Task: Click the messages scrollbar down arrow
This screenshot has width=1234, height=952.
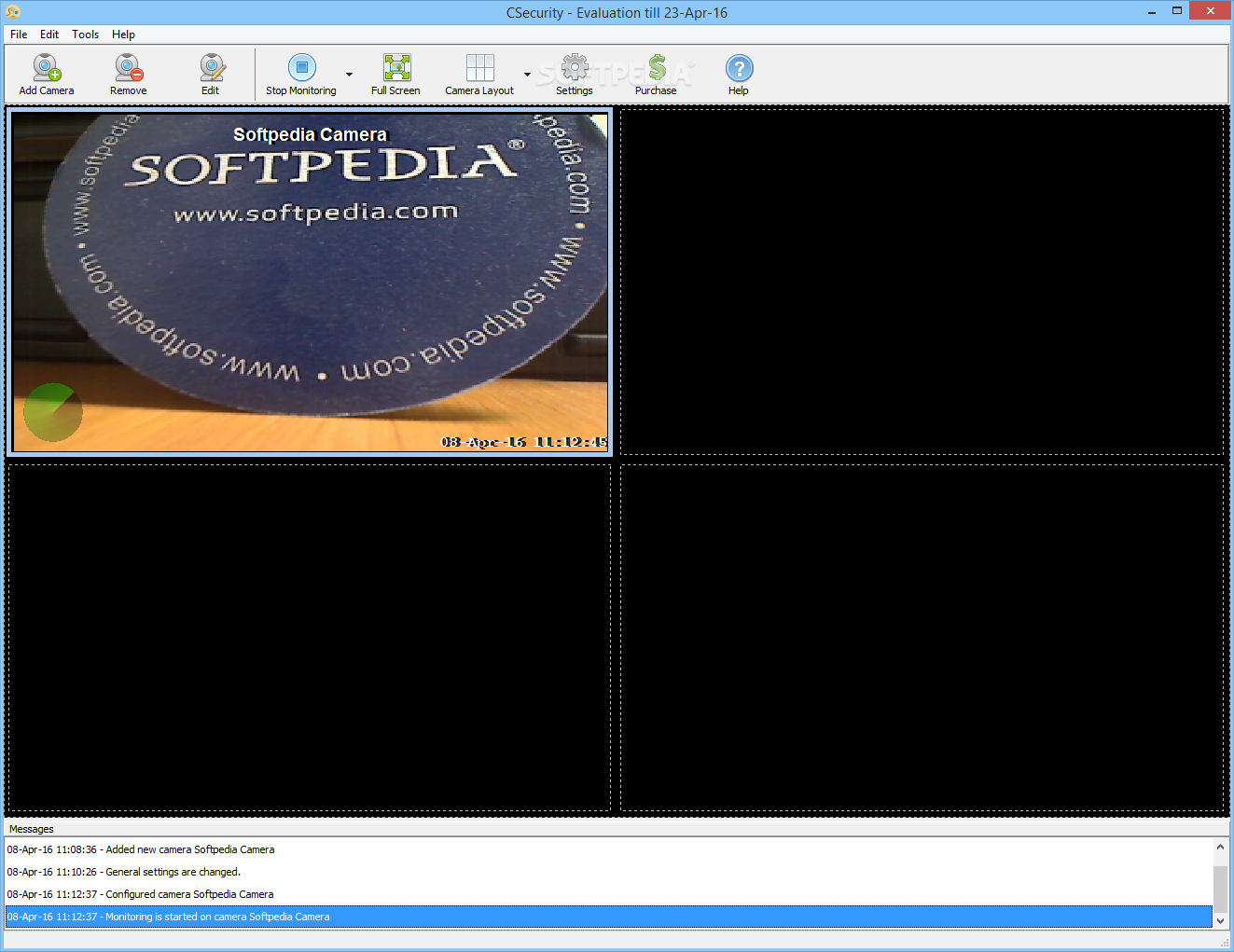Action: pyautogui.click(x=1220, y=920)
